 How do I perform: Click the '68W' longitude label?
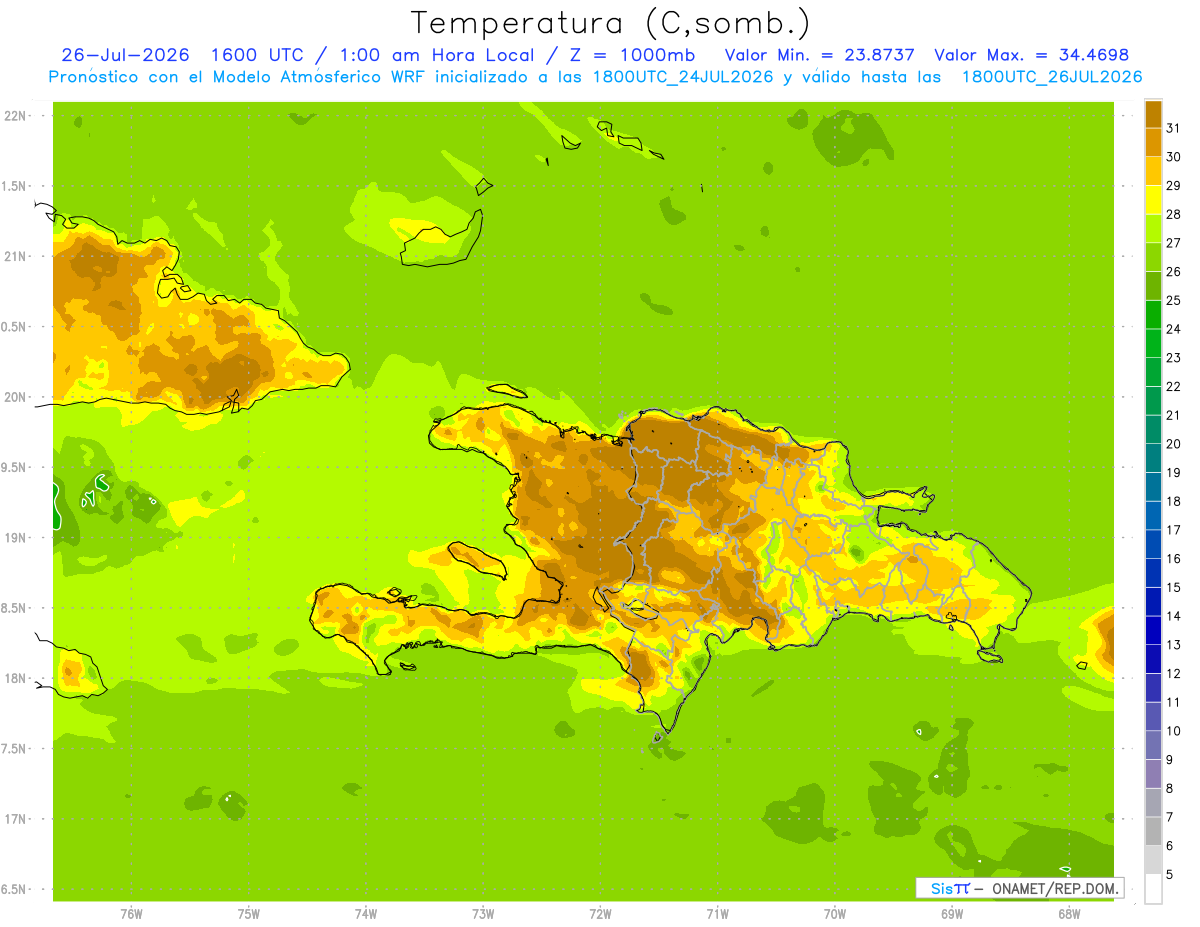[x=1069, y=914]
